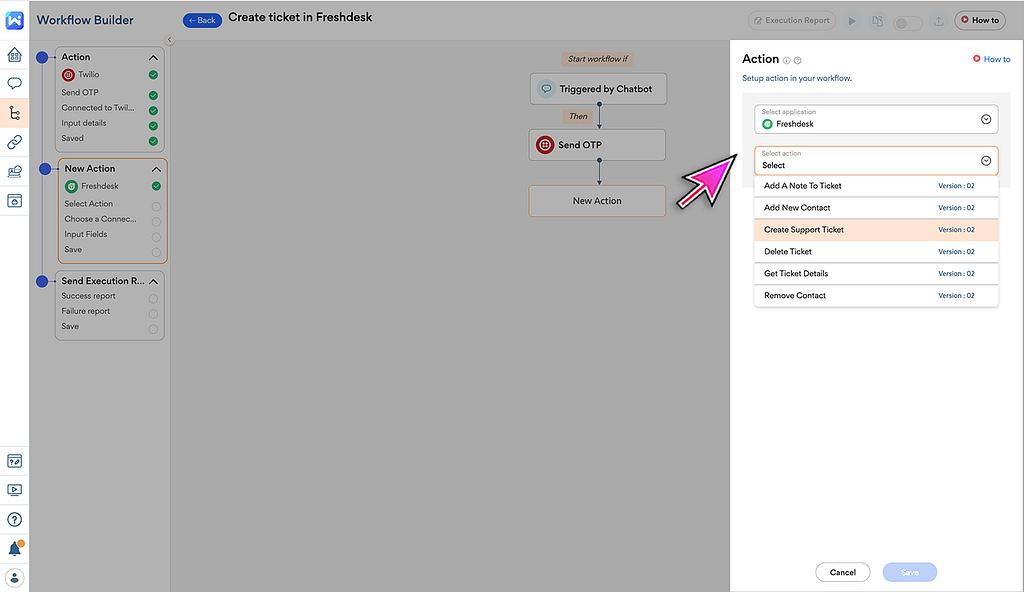Image resolution: width=1024 pixels, height=592 pixels.
Task: Click the Start workflow if label
Action: click(x=598, y=59)
